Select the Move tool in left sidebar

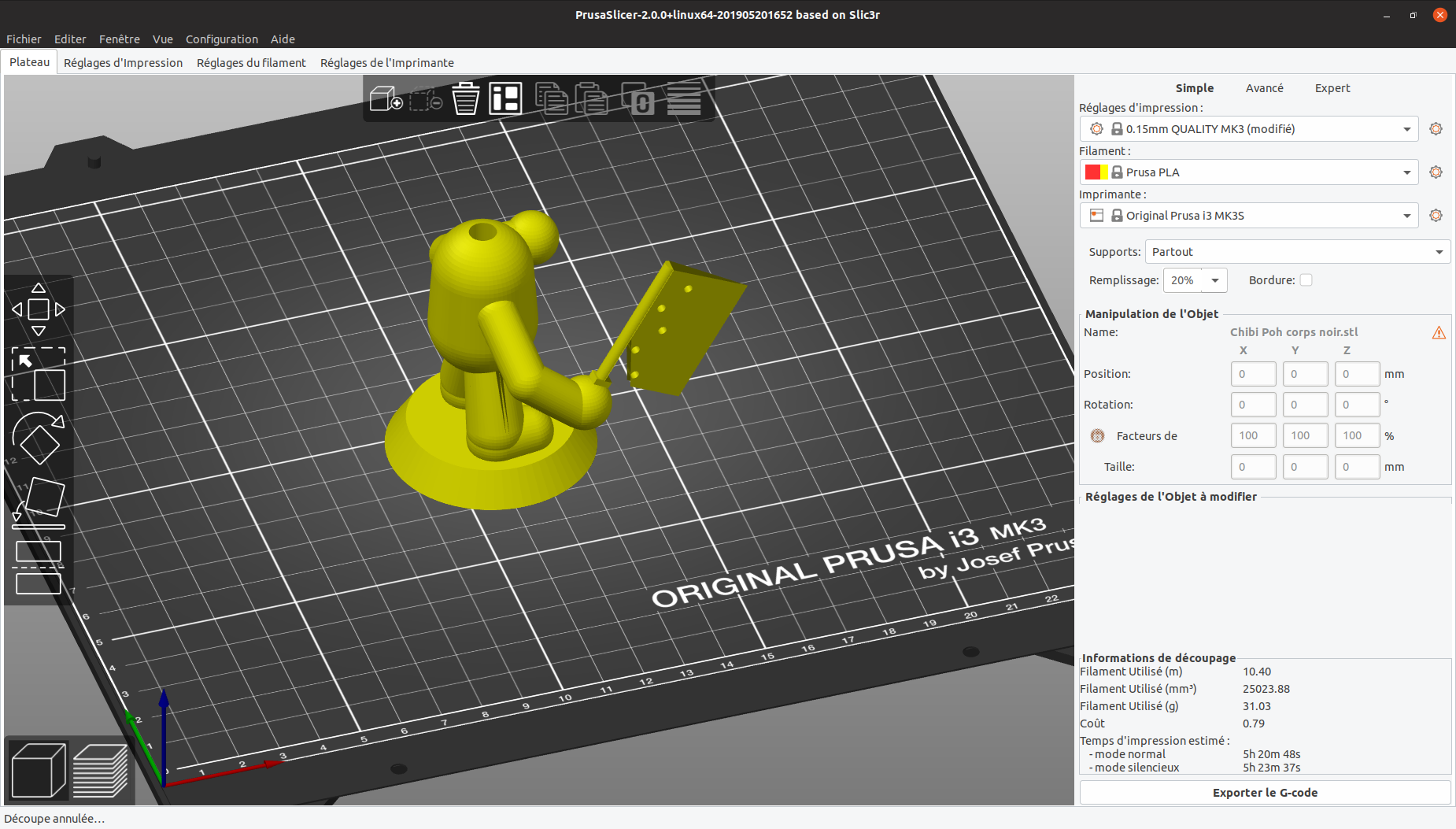click(38, 309)
